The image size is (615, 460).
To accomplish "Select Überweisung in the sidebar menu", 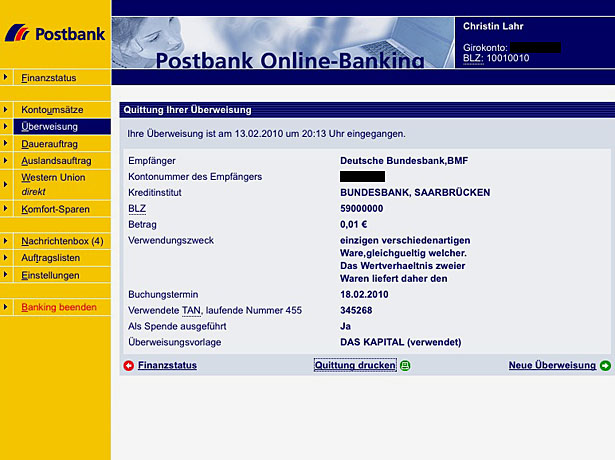I will point(49,127).
